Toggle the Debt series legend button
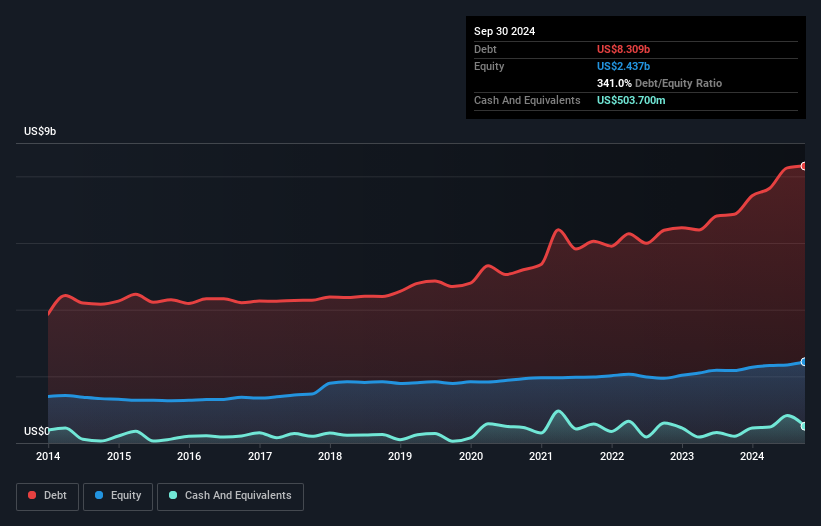Screen dimensions: 821x526 [x=47, y=496]
